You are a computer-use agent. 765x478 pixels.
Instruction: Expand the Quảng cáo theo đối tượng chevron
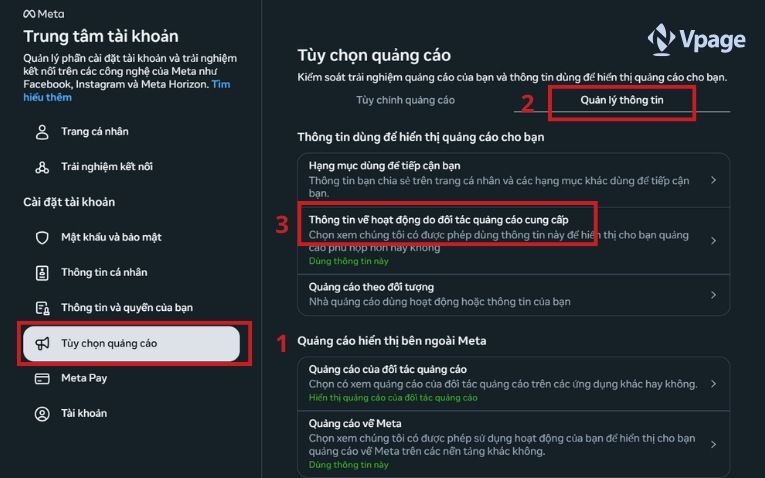tap(713, 295)
